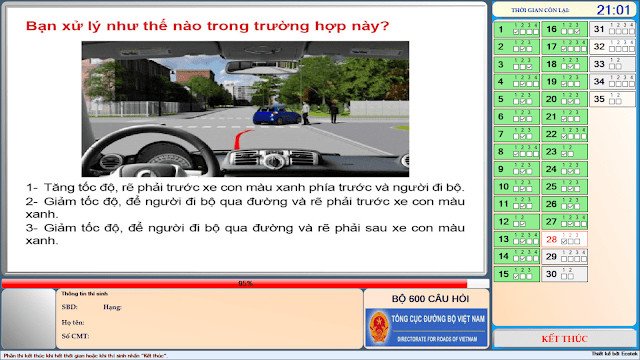Jump to unanswered question 29
The image size is (640, 360).
click(564, 256)
